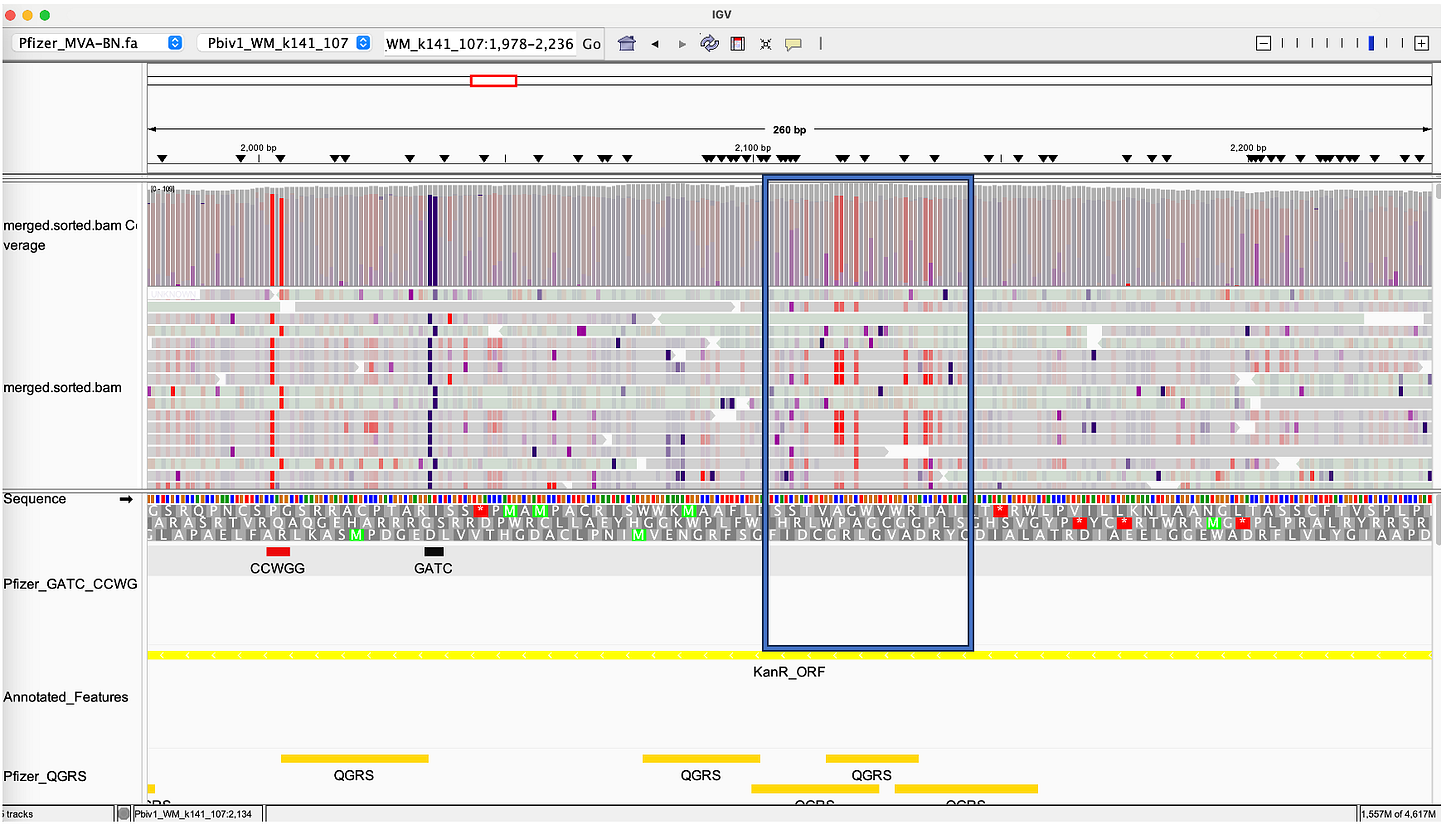
Task: Click the first zoom slider tick mark
Action: click(x=1283, y=43)
